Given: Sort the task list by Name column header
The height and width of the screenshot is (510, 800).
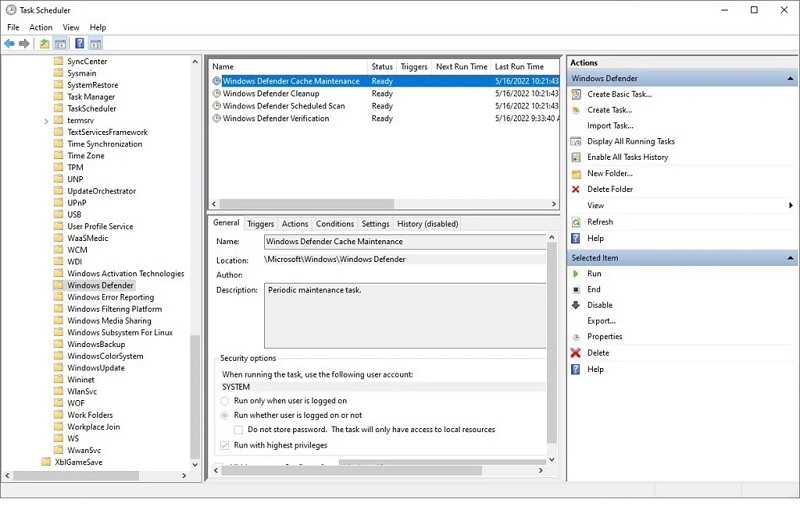Looking at the screenshot, I should pos(288,67).
